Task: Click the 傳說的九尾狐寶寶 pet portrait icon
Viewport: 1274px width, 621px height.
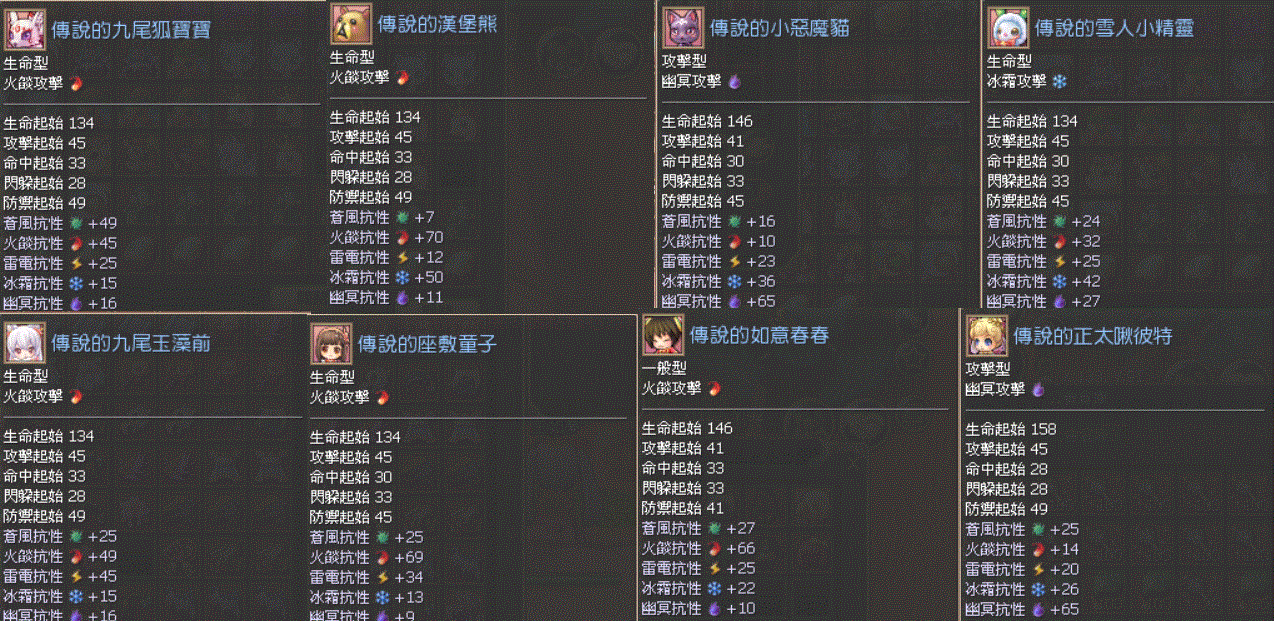Action: (x=25, y=29)
